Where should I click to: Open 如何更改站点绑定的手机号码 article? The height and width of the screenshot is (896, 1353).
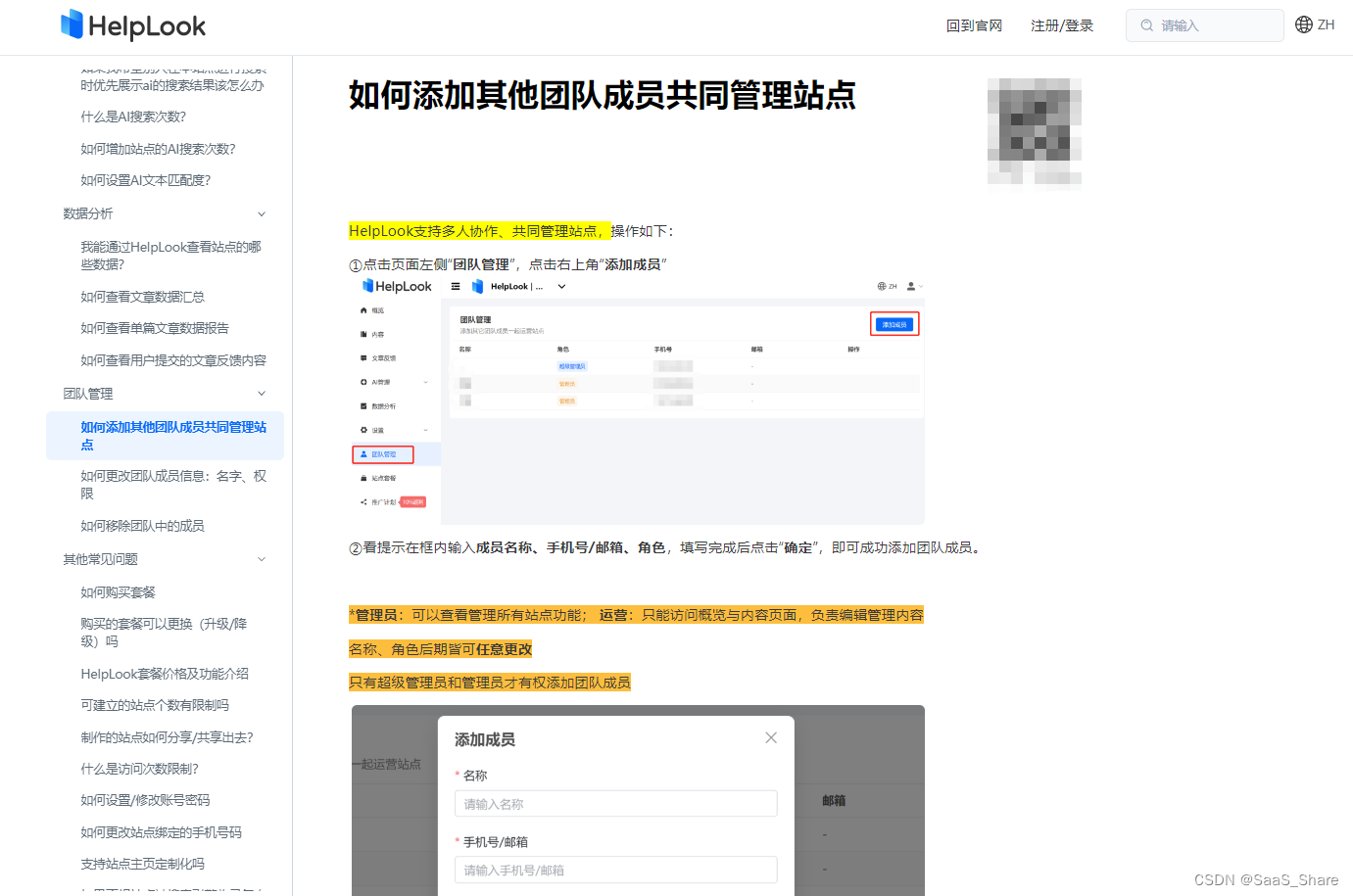tap(161, 832)
